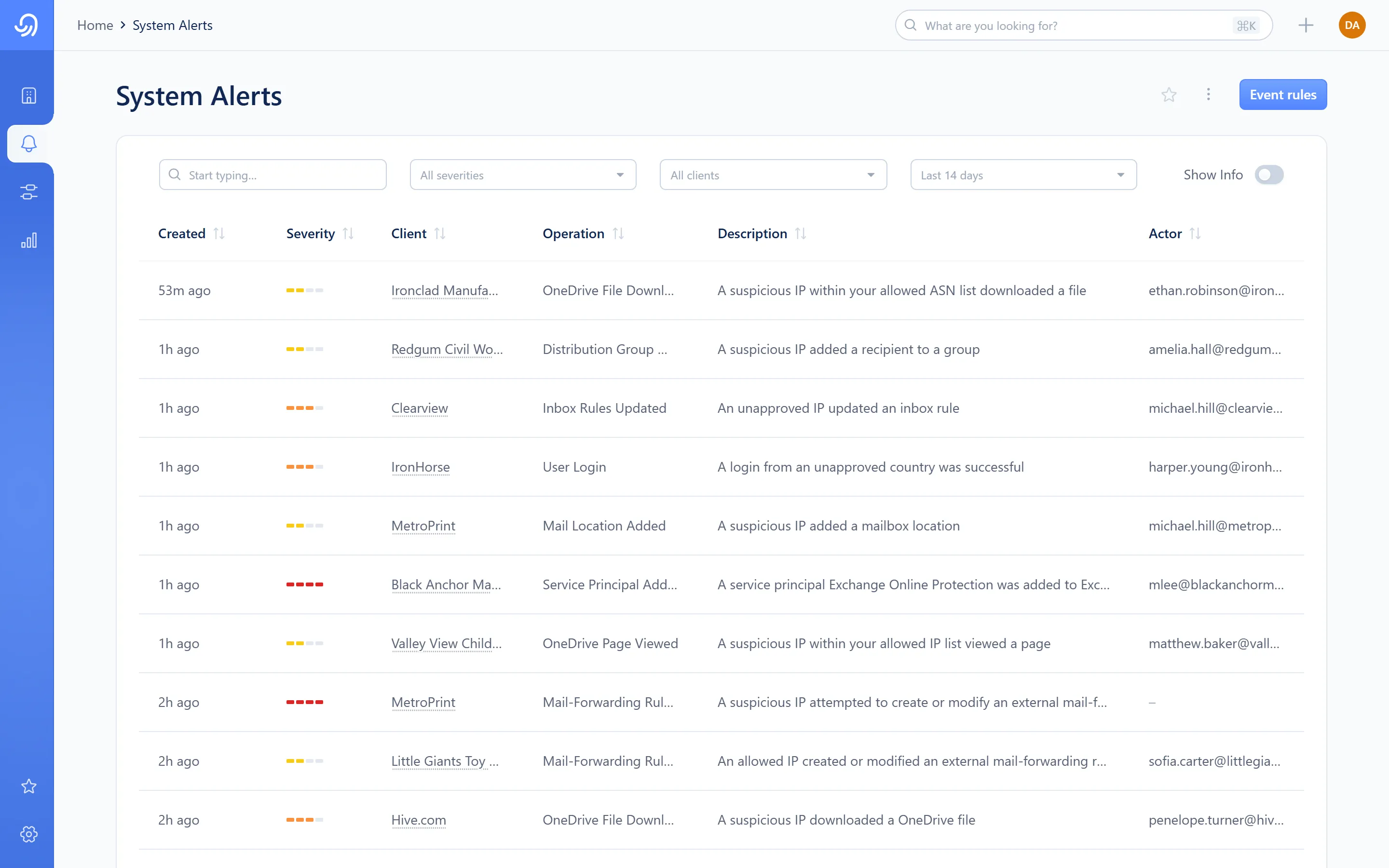Image resolution: width=1389 pixels, height=868 pixels.
Task: Open the Ironclad Manufa... client link
Action: pyautogui.click(x=445, y=290)
